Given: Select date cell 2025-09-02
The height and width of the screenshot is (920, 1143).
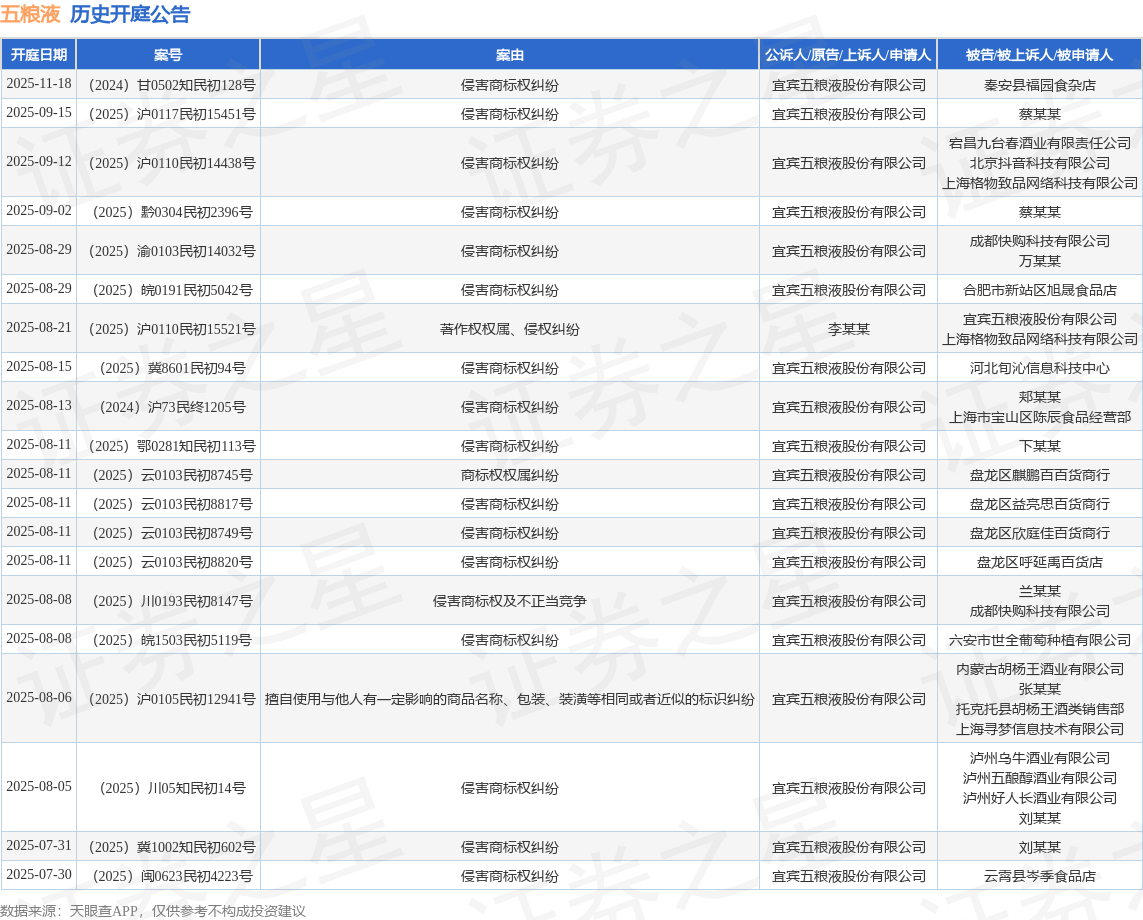Looking at the screenshot, I should [39, 211].
